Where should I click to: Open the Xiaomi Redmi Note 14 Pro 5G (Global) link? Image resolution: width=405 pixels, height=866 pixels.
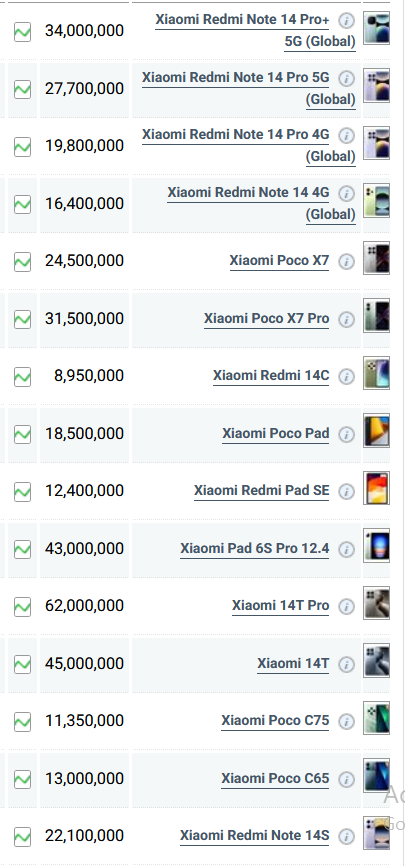tap(249, 88)
